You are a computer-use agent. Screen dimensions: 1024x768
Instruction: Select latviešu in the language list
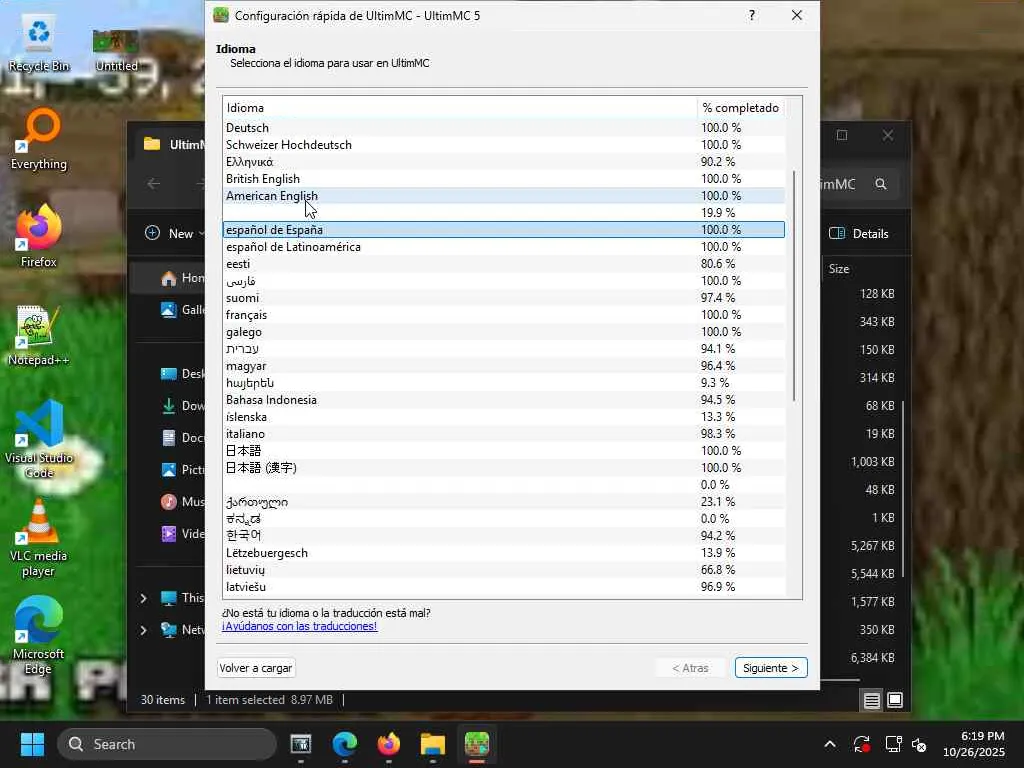pyautogui.click(x=504, y=586)
